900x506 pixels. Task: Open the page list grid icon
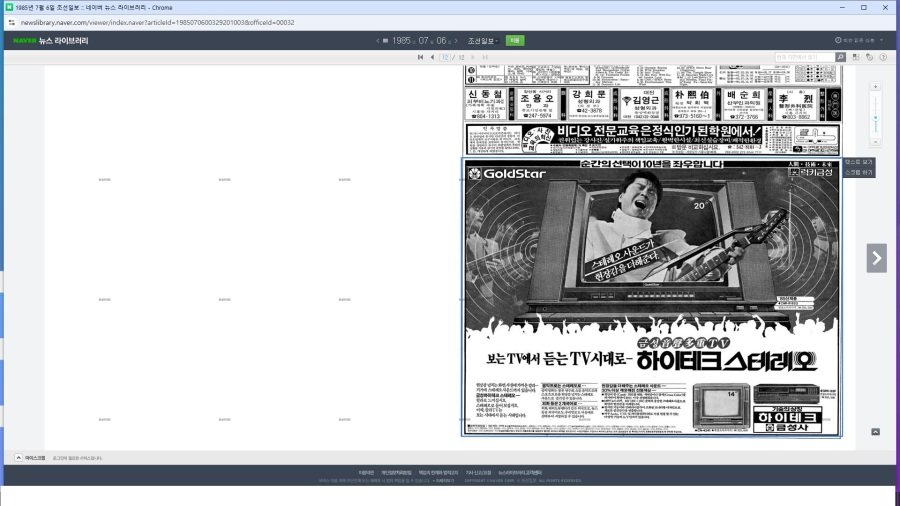point(856,57)
